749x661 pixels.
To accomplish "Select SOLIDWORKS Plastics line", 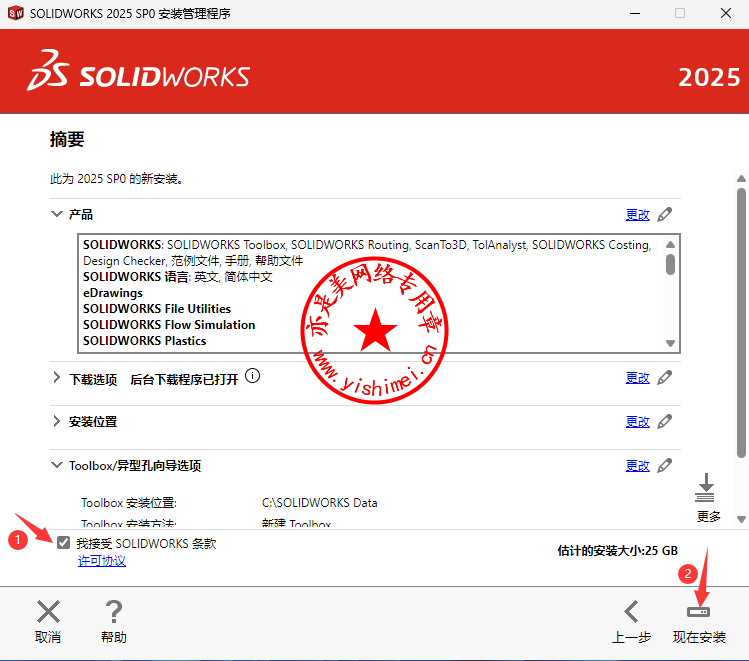I will 145,341.
